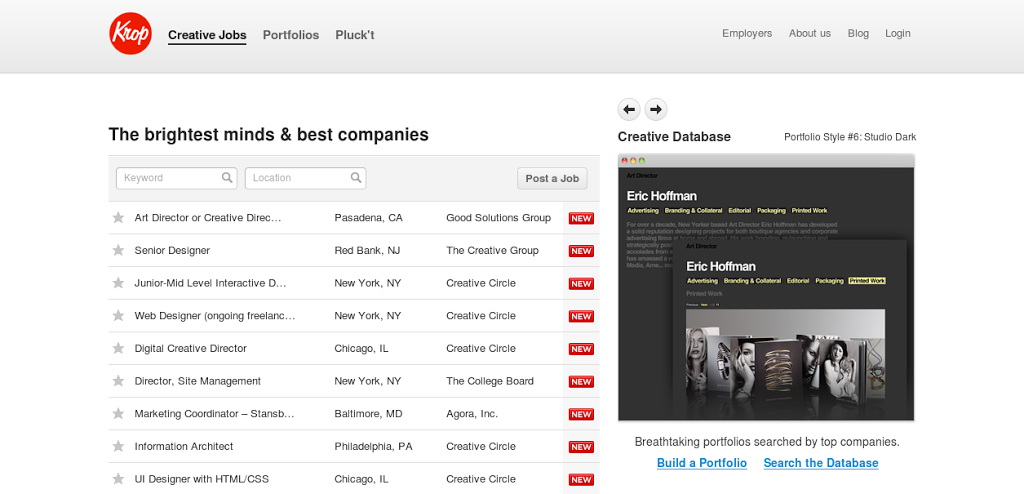The height and width of the screenshot is (494, 1024).
Task: Show next portfolio with right arrow
Action: click(x=656, y=109)
